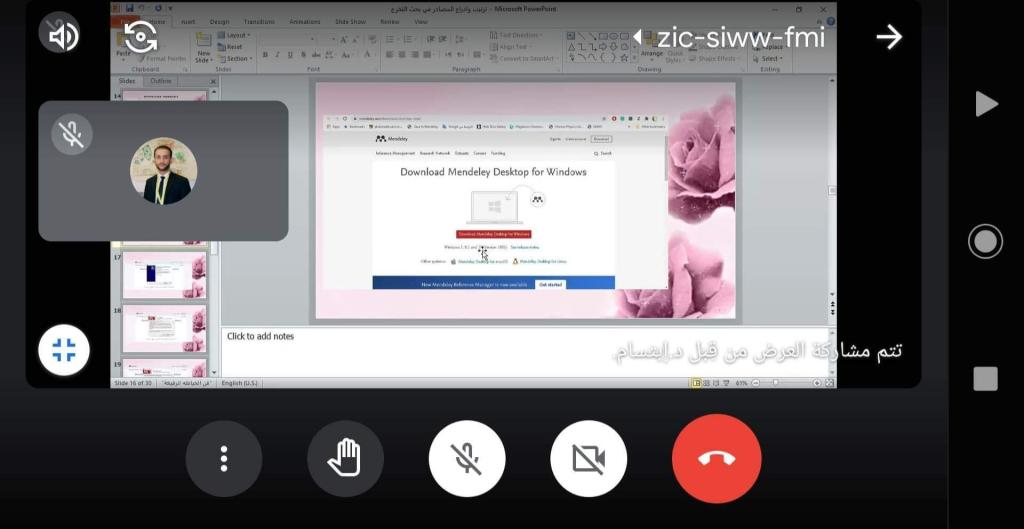Tap the speaker audio output icon
The width and height of the screenshot is (1024, 529).
pos(62,36)
